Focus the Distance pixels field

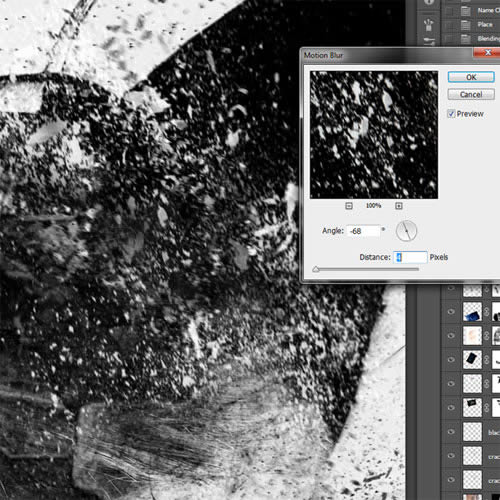[410, 257]
